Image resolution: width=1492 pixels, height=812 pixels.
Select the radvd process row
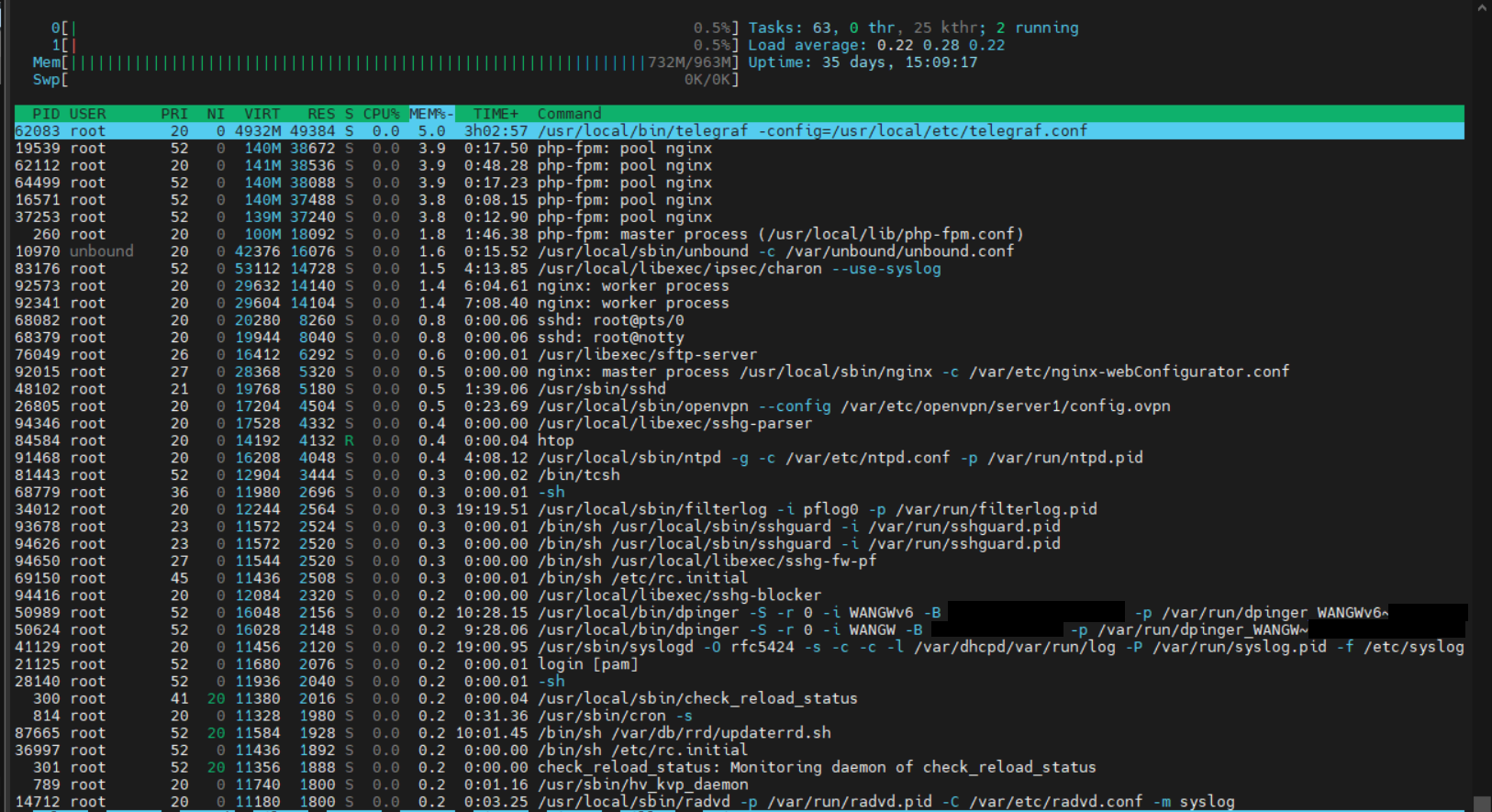pyautogui.click(x=739, y=802)
